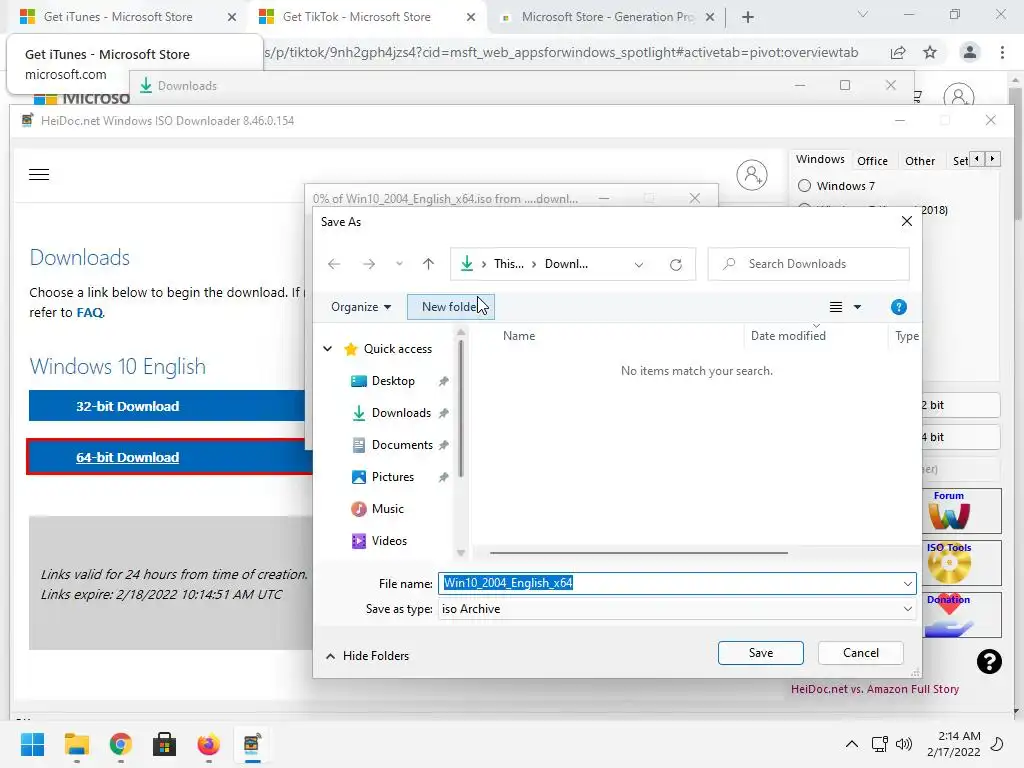The image size is (1024, 768).
Task: Select Documents in navigation pane
Action: pyautogui.click(x=402, y=445)
